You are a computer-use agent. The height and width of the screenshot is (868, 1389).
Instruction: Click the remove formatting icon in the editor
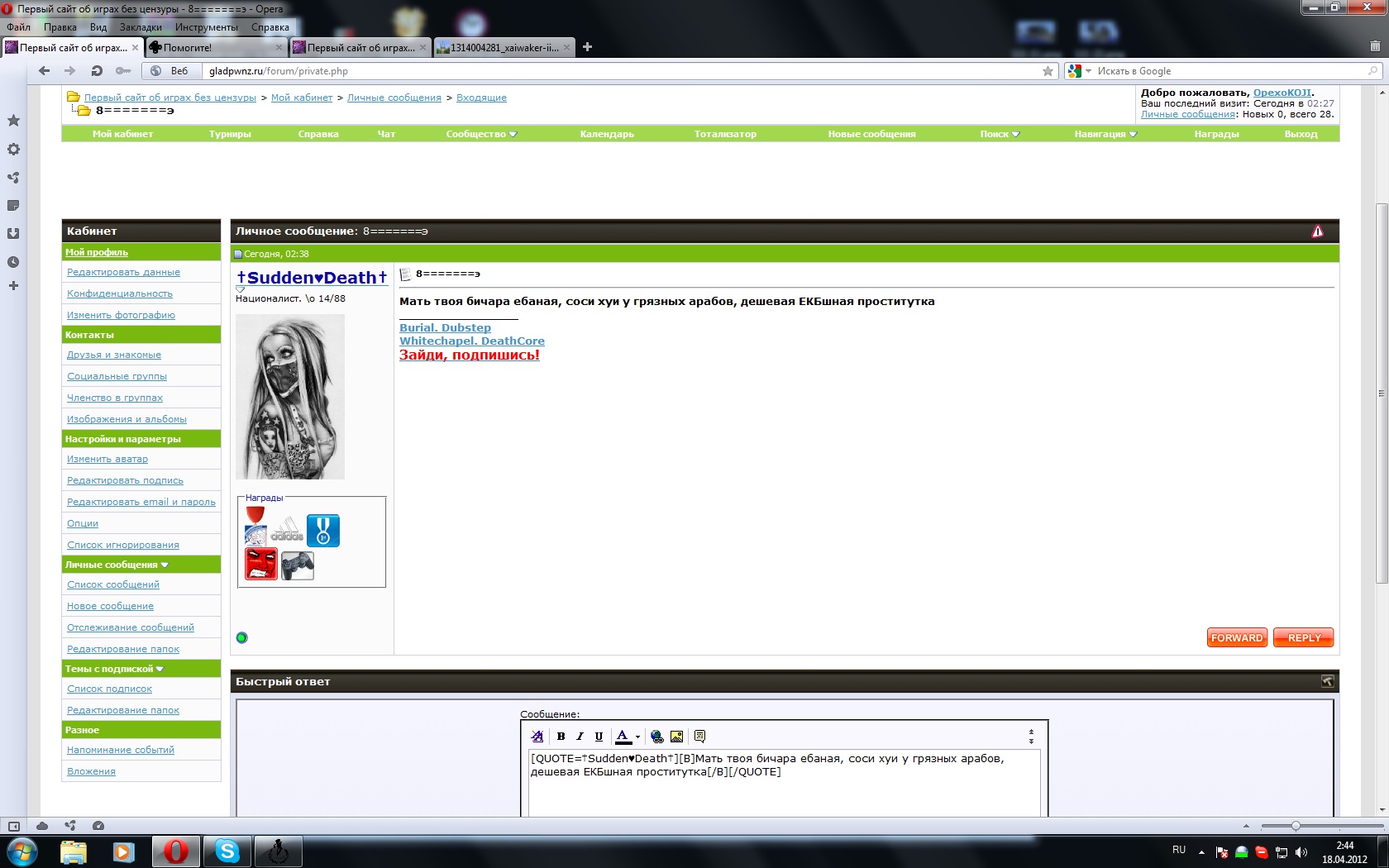click(537, 737)
